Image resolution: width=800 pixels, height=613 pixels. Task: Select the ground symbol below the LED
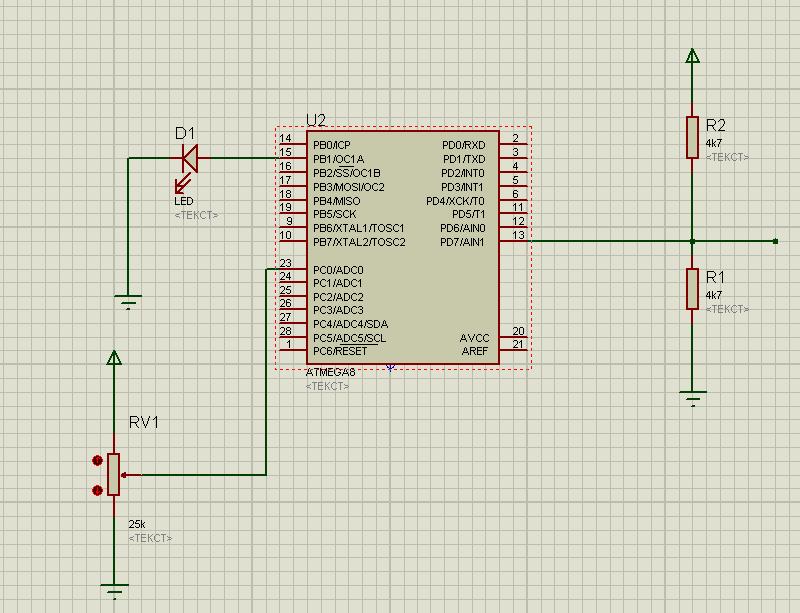[128, 300]
